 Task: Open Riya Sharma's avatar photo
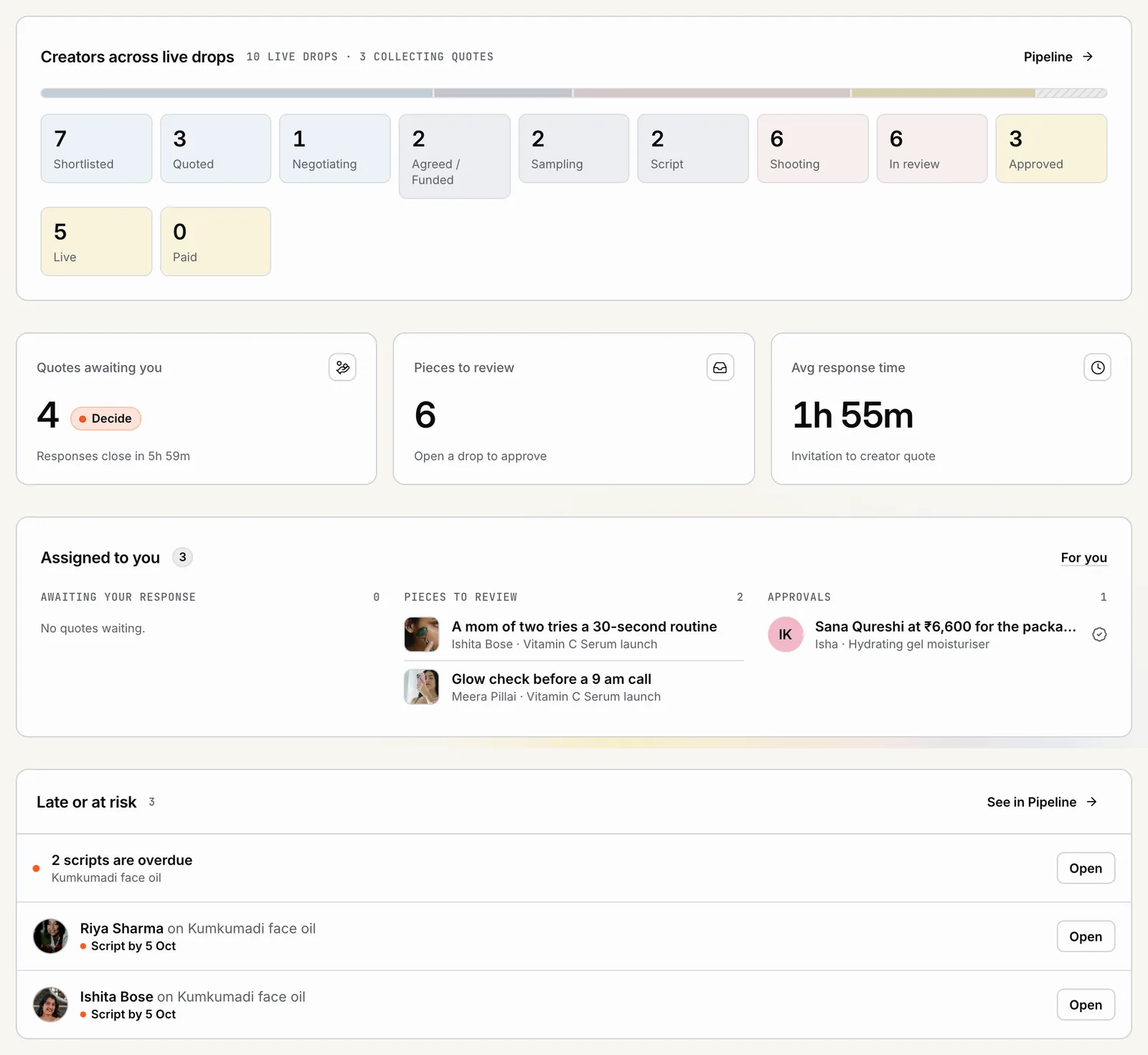(x=51, y=937)
